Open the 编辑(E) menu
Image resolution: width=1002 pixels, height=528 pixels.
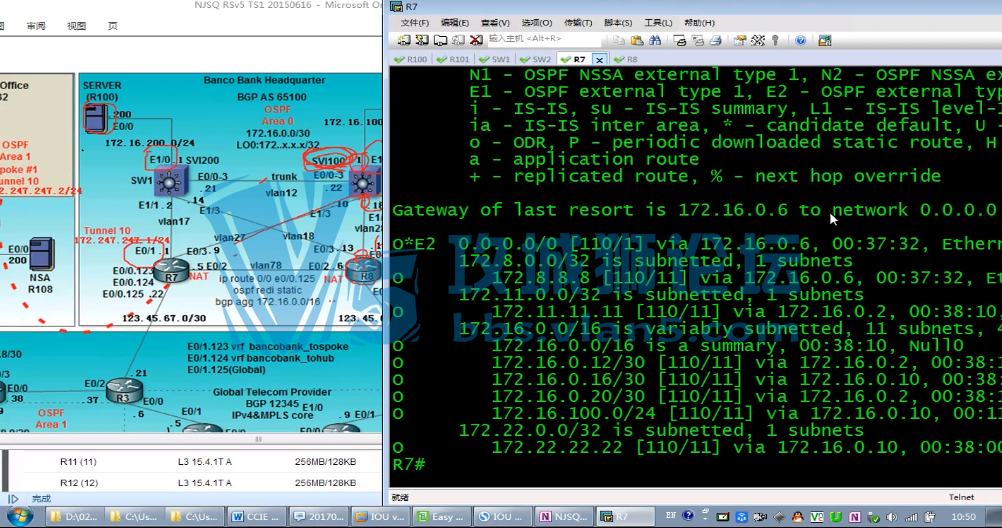[x=454, y=23]
